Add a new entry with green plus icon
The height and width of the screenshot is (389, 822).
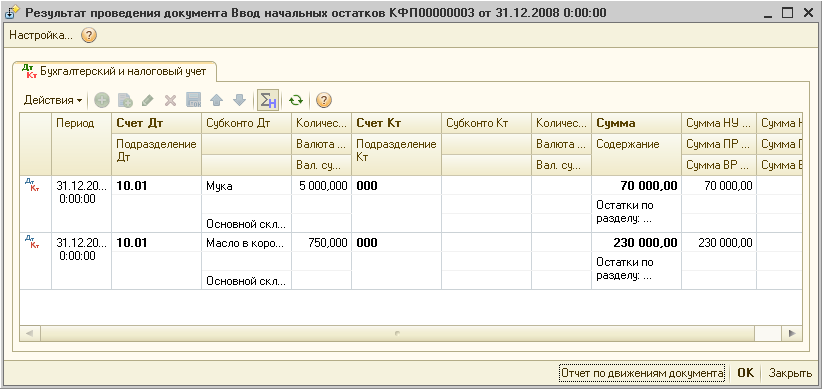[102, 100]
